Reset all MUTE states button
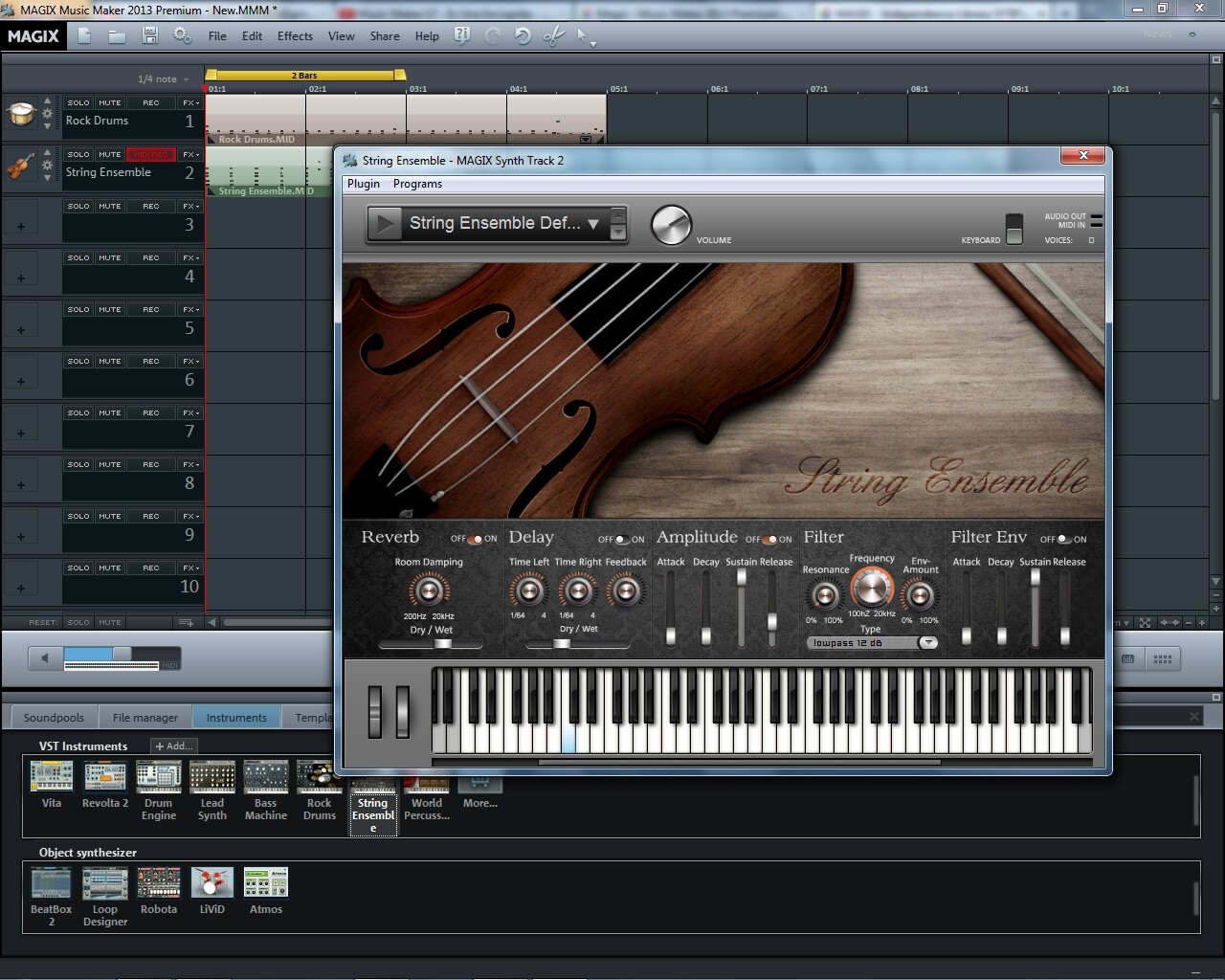Viewport: 1225px width, 980px height. pyautogui.click(x=110, y=622)
